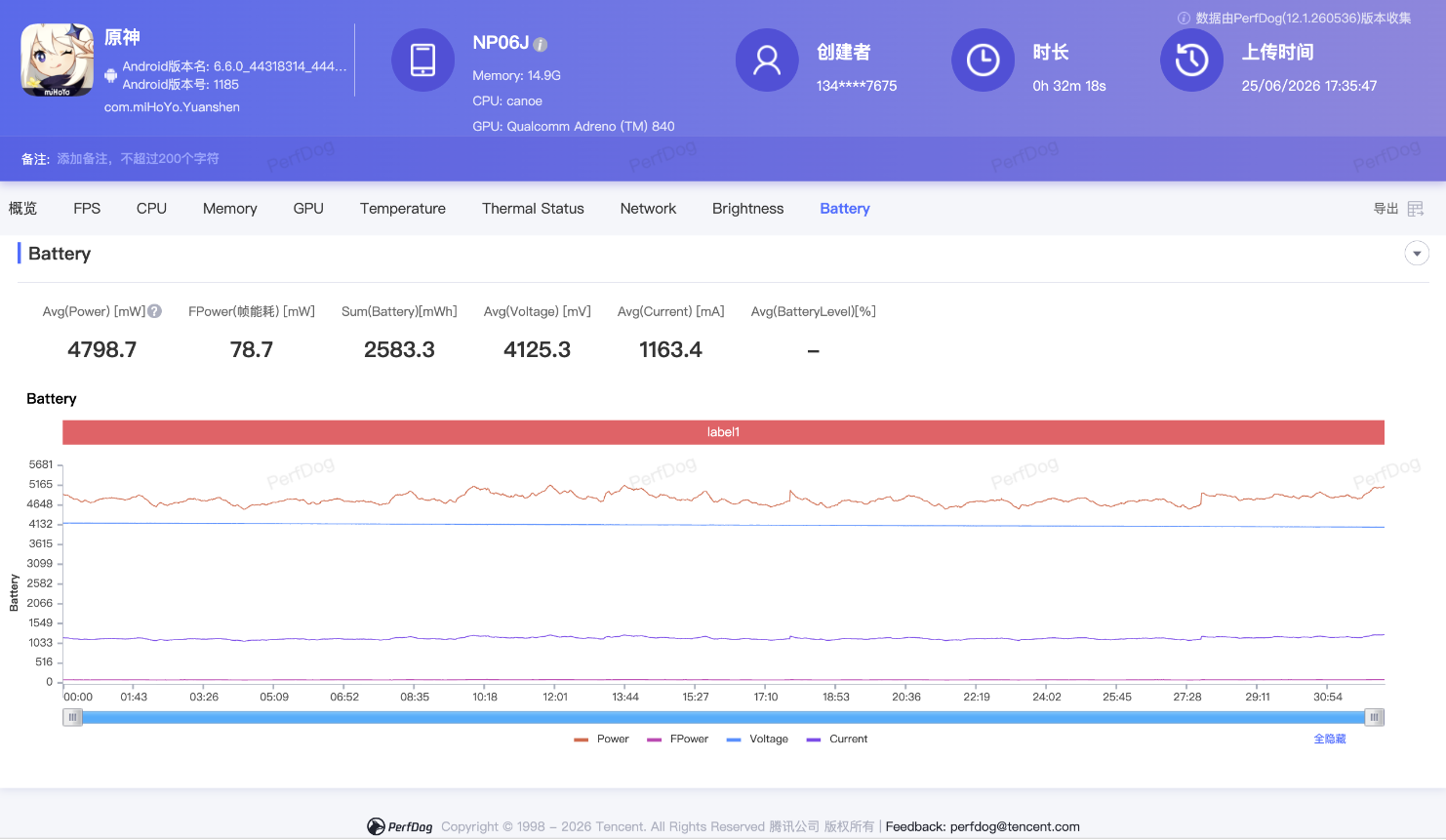
Task: Click the FPower value 78.7
Action: (x=252, y=349)
